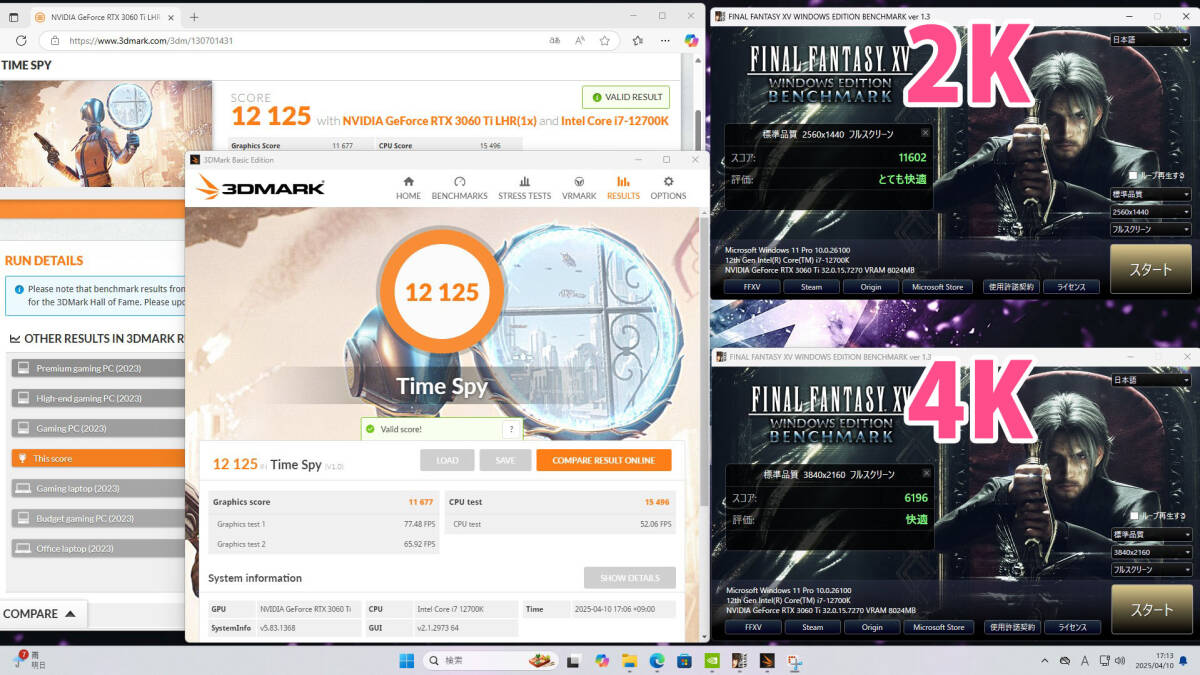Open Copilot icon in Edge toolbar

point(690,41)
